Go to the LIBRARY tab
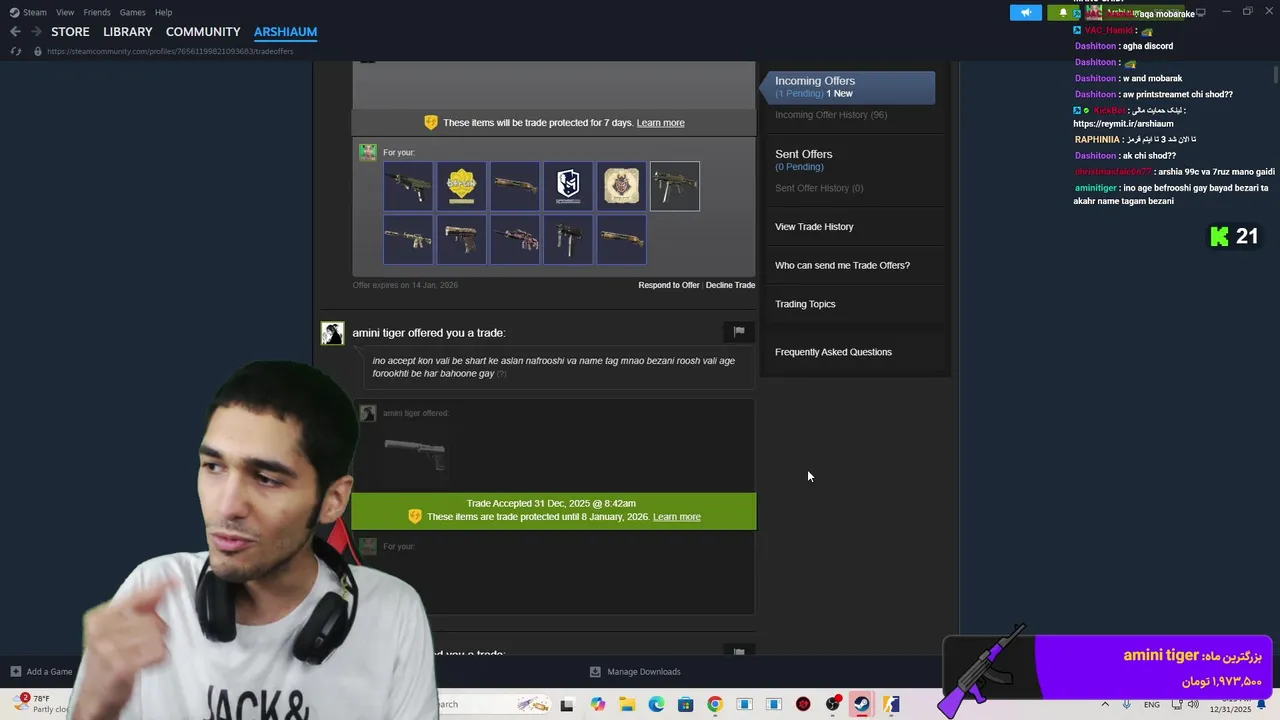The image size is (1280, 720). pyautogui.click(x=128, y=32)
